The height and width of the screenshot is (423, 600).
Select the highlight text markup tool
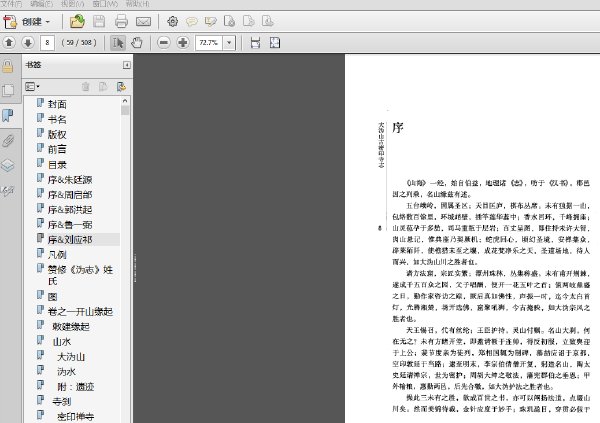(210, 21)
